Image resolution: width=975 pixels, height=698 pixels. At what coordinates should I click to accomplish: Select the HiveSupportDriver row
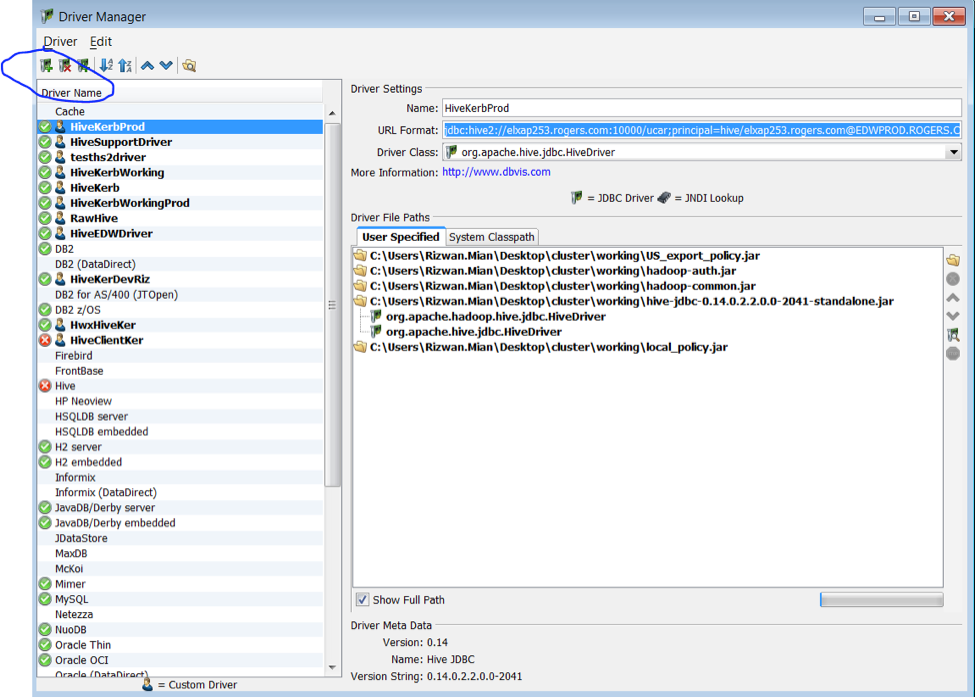tap(180, 142)
